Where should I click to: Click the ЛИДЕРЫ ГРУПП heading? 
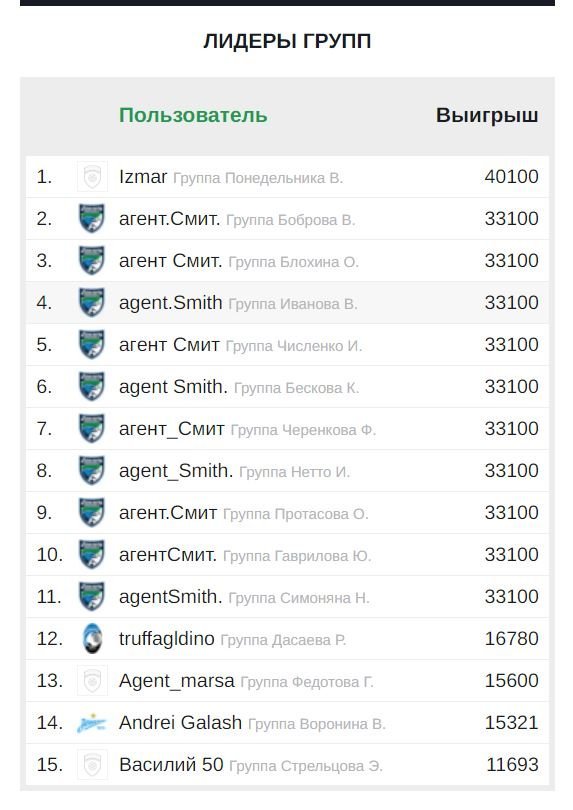click(x=287, y=41)
